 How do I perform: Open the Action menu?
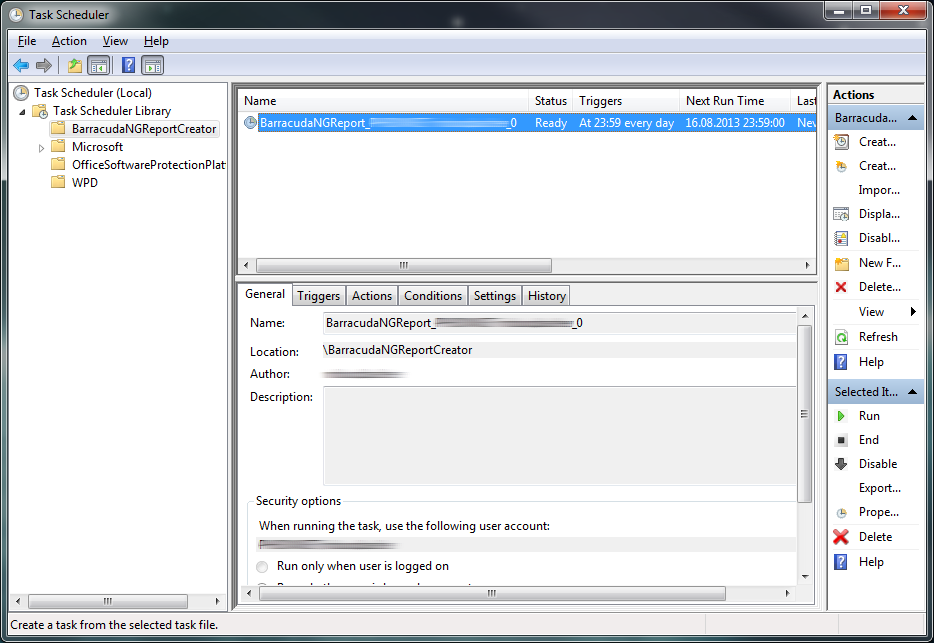point(69,41)
